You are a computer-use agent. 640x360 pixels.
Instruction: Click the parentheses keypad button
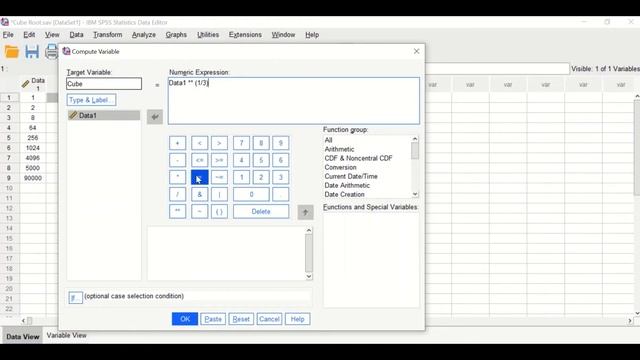219,211
